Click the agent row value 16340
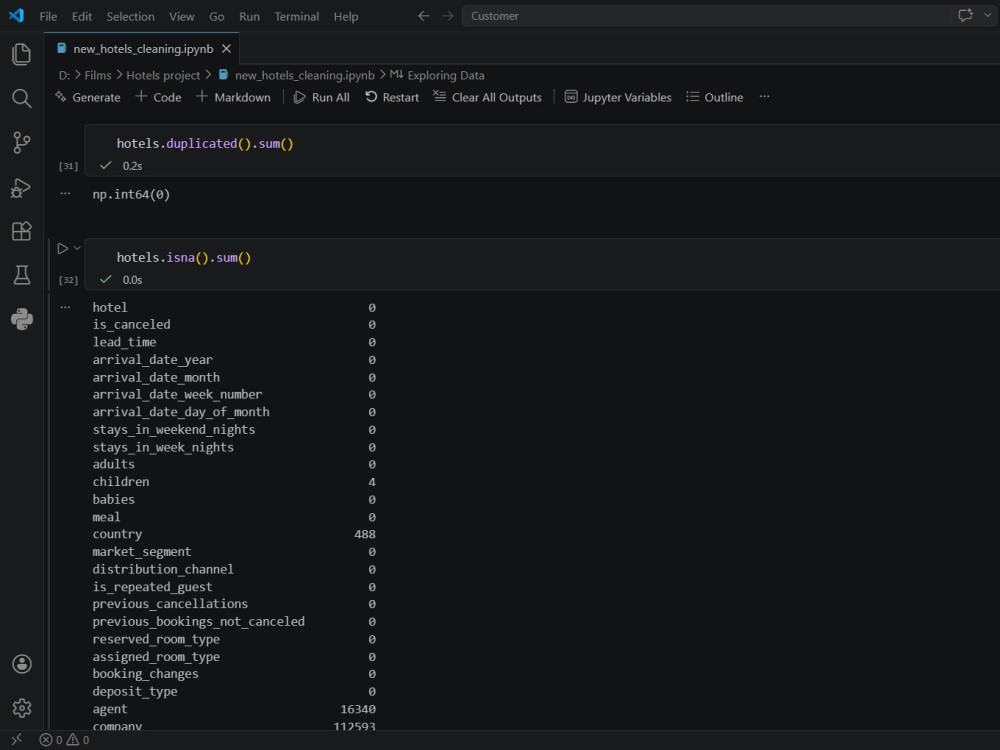Viewport: 1000px width, 750px height. tap(358, 709)
